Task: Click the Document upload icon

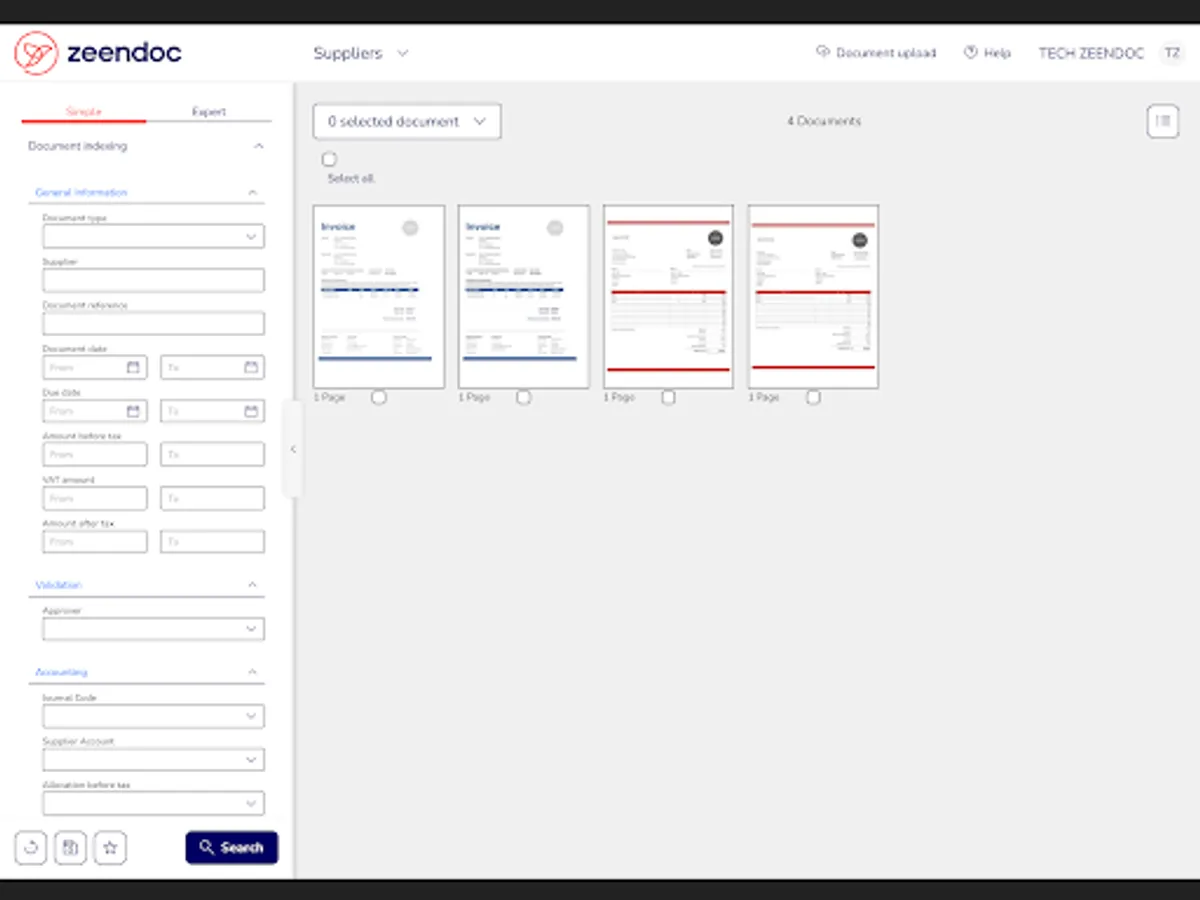Action: 823,52
